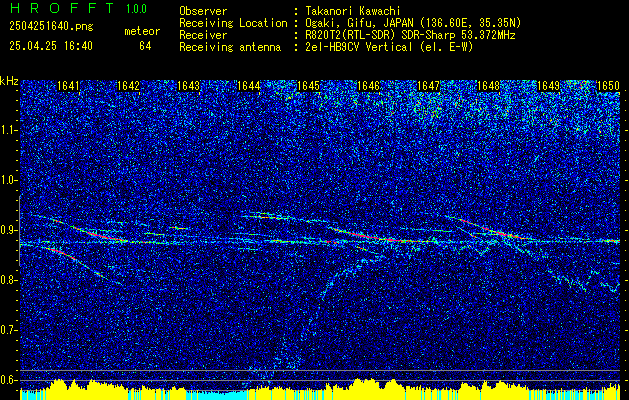The width and height of the screenshot is (629, 400).
Task: Click the 1647 time marker
Action: [x=428, y=86]
